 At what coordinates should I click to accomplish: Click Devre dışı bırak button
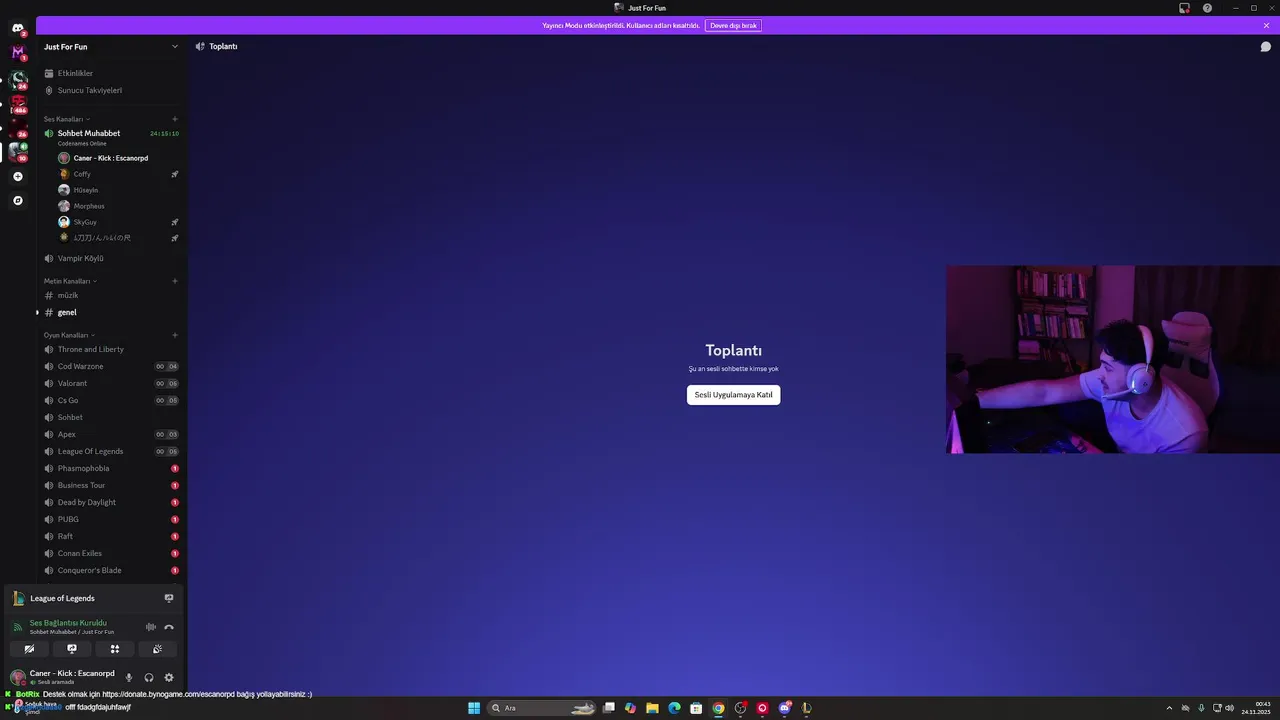click(733, 25)
